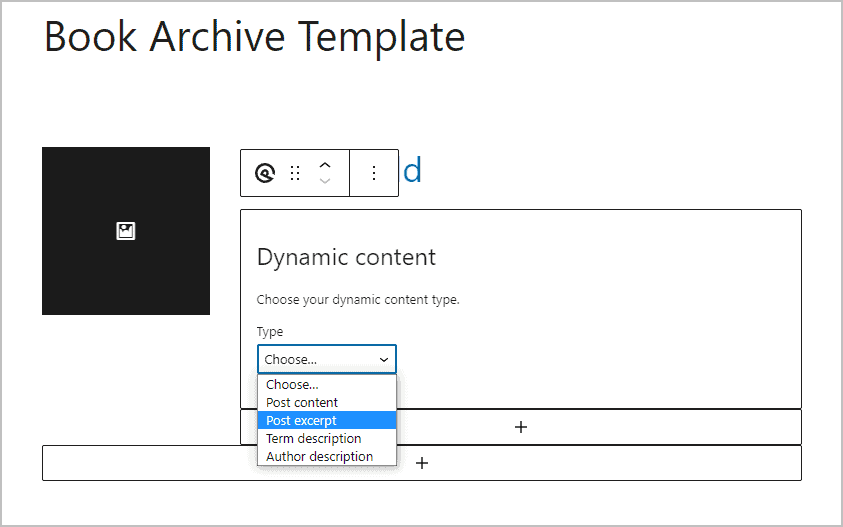This screenshot has width=843, height=527.
Task: Click the Dynamic content block type icon
Action: 265,173
